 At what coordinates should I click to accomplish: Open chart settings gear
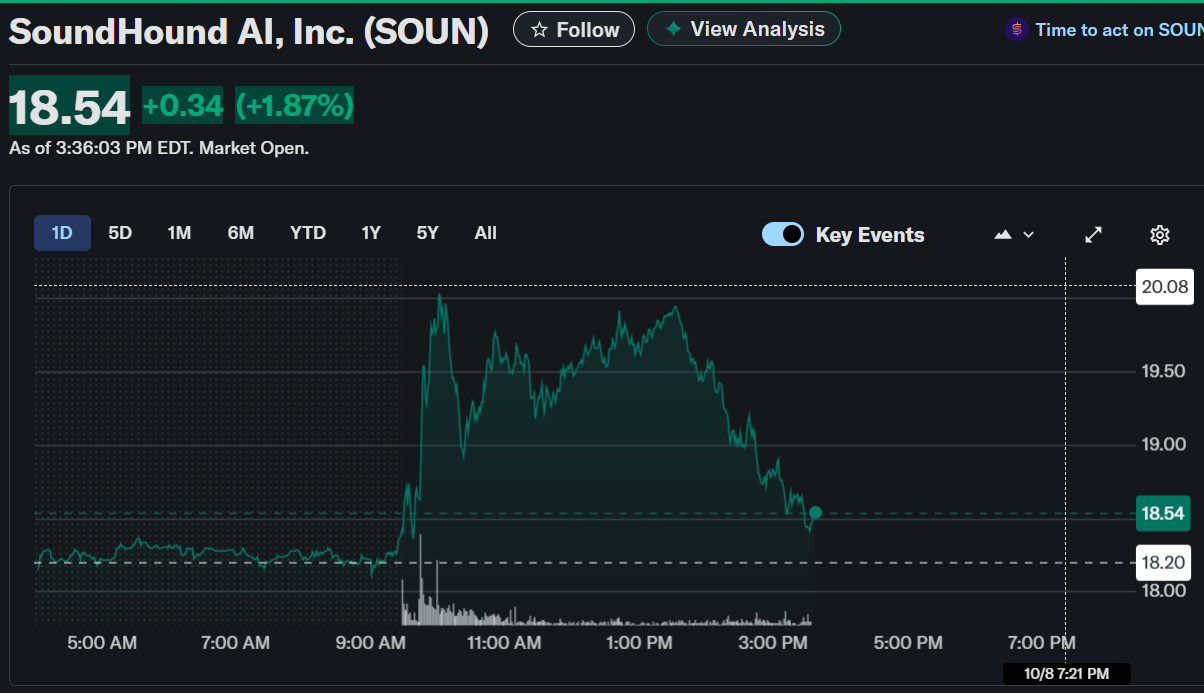(x=1160, y=235)
